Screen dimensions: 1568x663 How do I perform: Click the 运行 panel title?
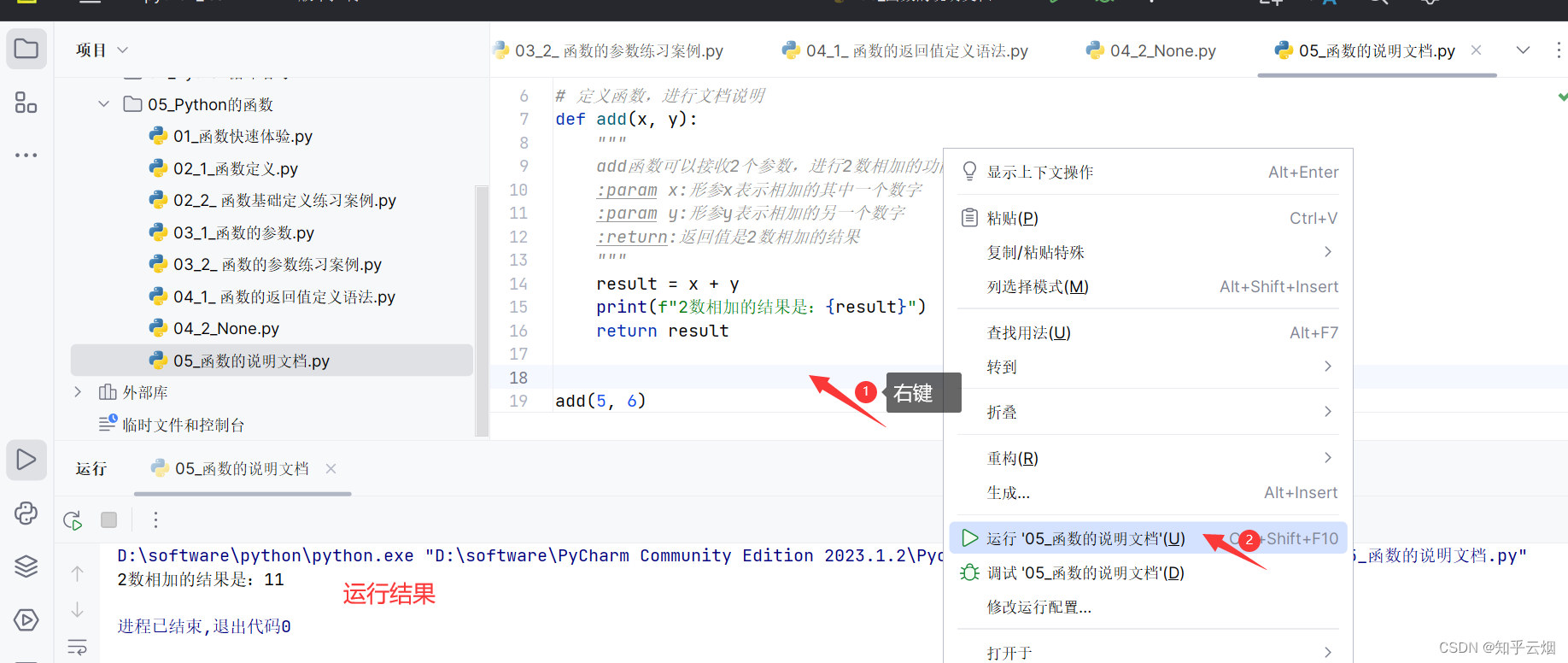coord(91,468)
